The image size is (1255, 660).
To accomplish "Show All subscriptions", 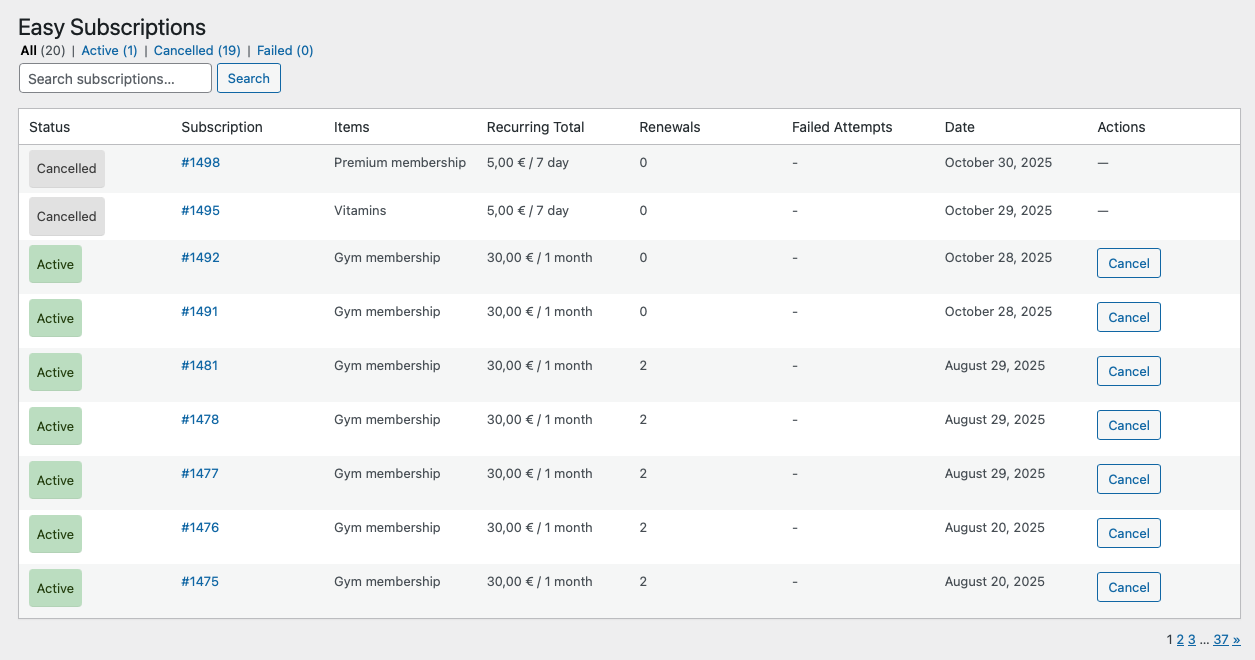I will pos(27,50).
